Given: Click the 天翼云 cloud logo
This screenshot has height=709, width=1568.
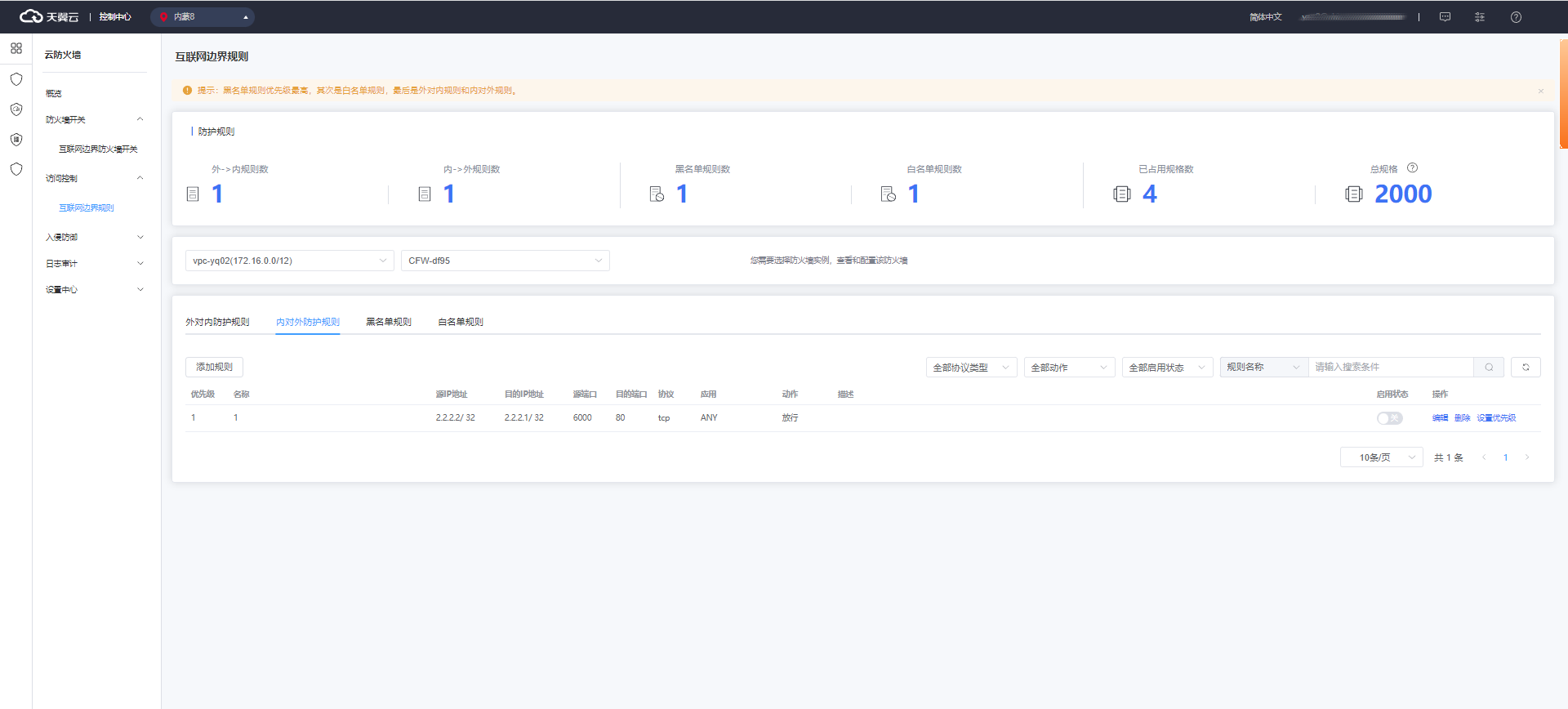Looking at the screenshot, I should pos(49,16).
